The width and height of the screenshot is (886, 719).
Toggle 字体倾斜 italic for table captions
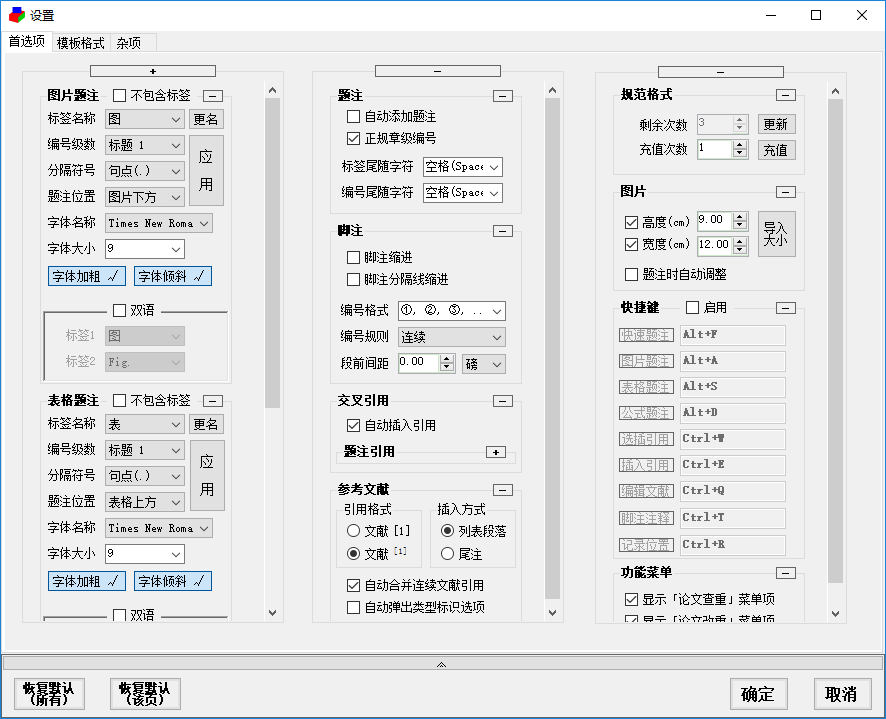coord(171,580)
